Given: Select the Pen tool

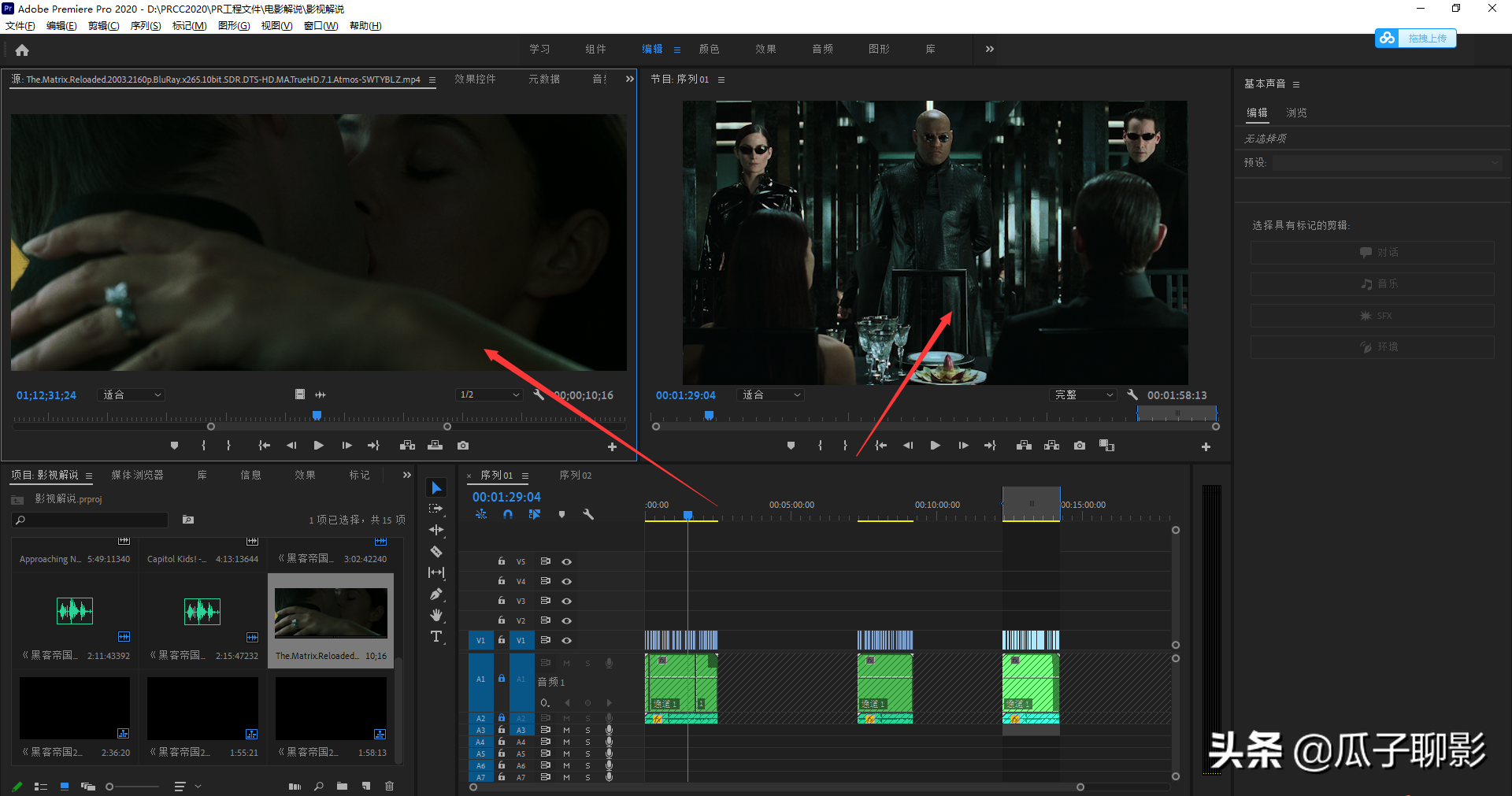Looking at the screenshot, I should pyautogui.click(x=436, y=594).
